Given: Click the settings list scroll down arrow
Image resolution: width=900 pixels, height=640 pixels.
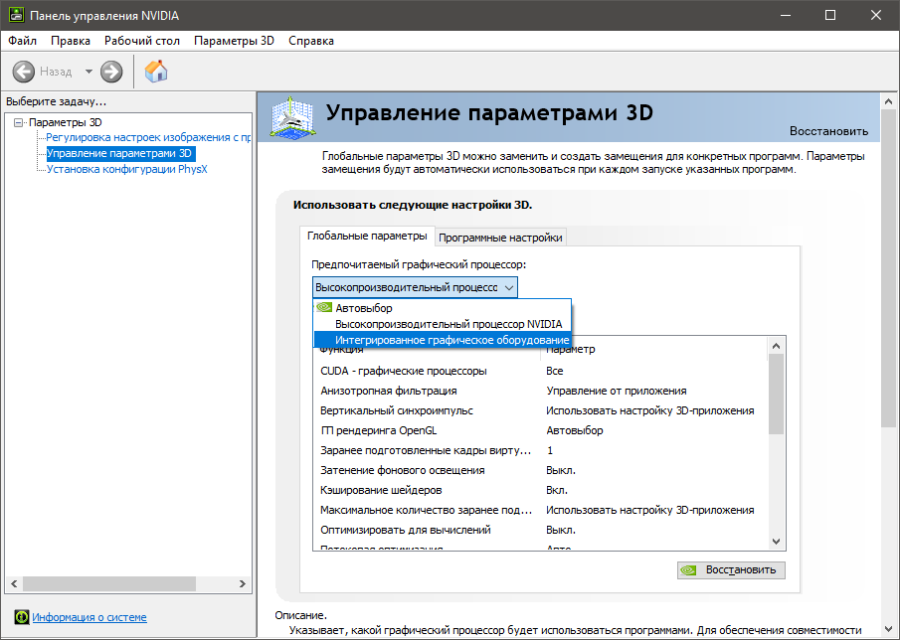Looking at the screenshot, I should pos(776,541).
